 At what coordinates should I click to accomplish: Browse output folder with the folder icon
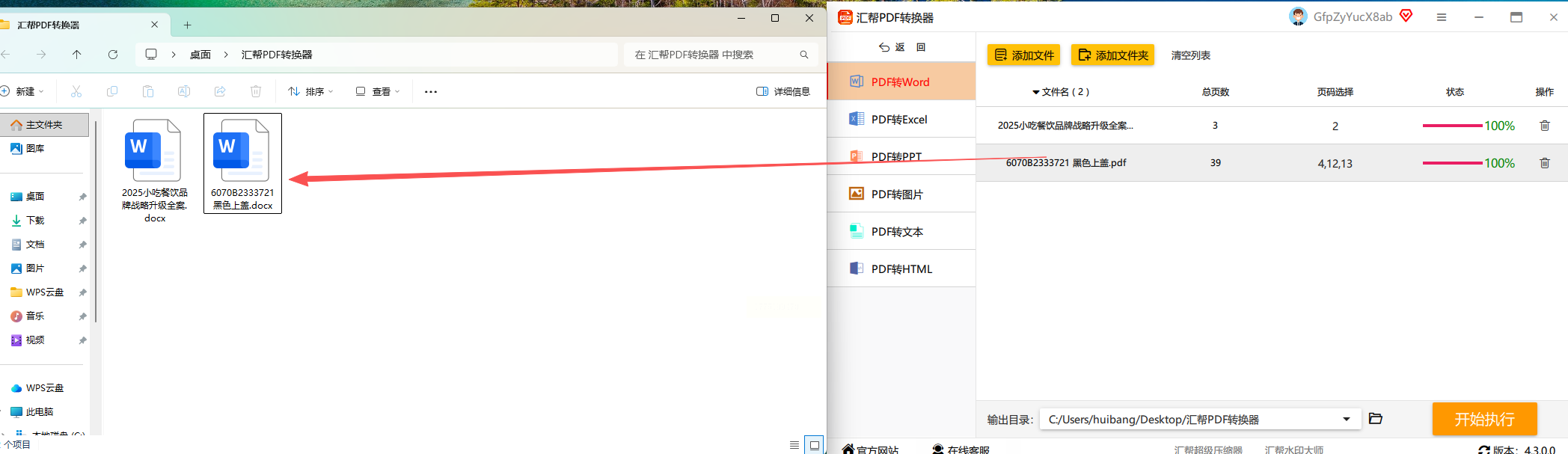tap(1375, 419)
